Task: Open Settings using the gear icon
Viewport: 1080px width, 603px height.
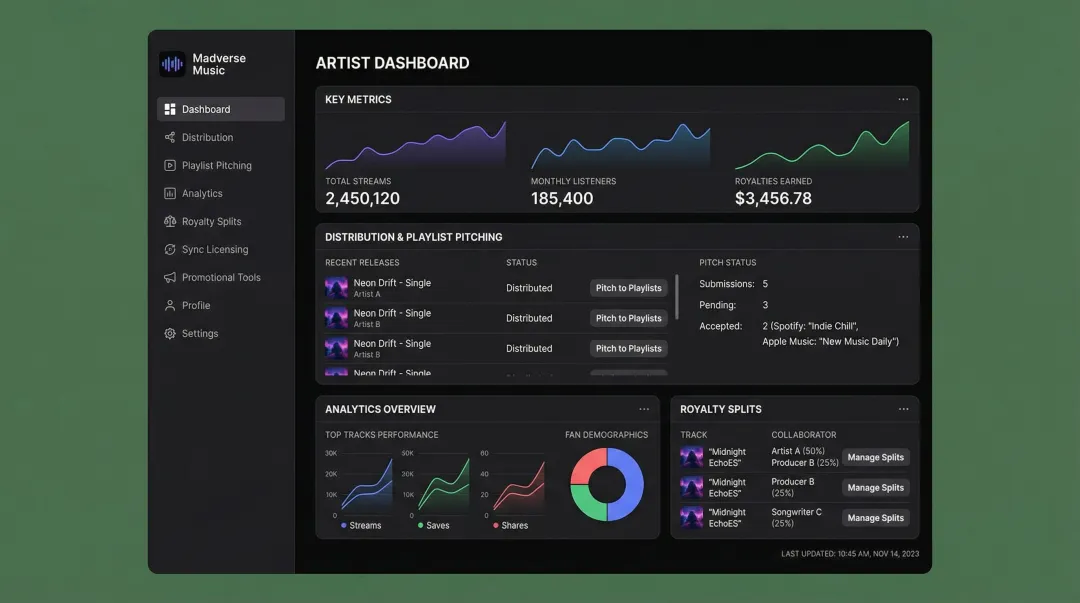Action: (170, 334)
